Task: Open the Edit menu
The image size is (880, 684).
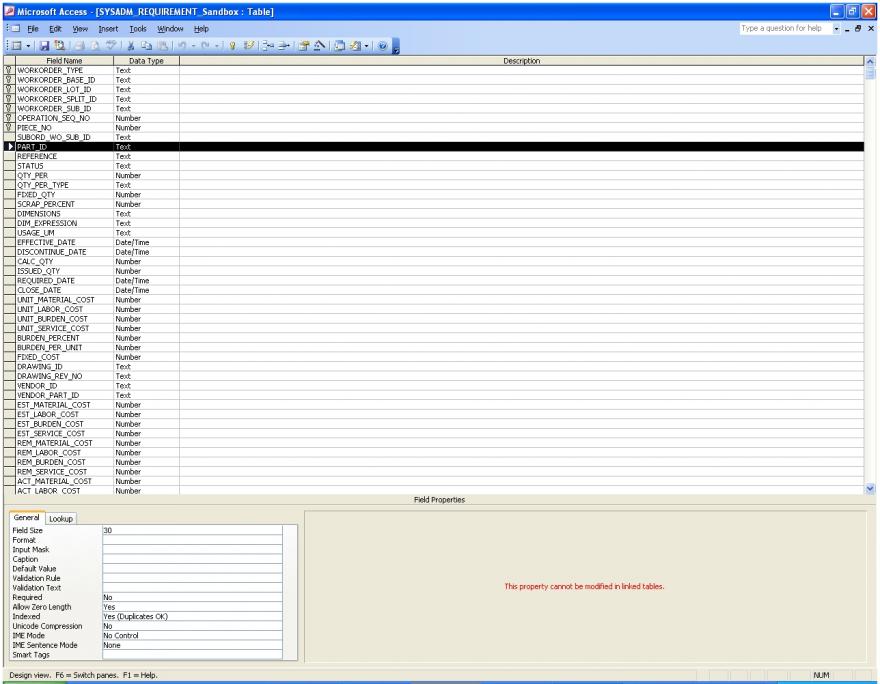Action: point(56,29)
